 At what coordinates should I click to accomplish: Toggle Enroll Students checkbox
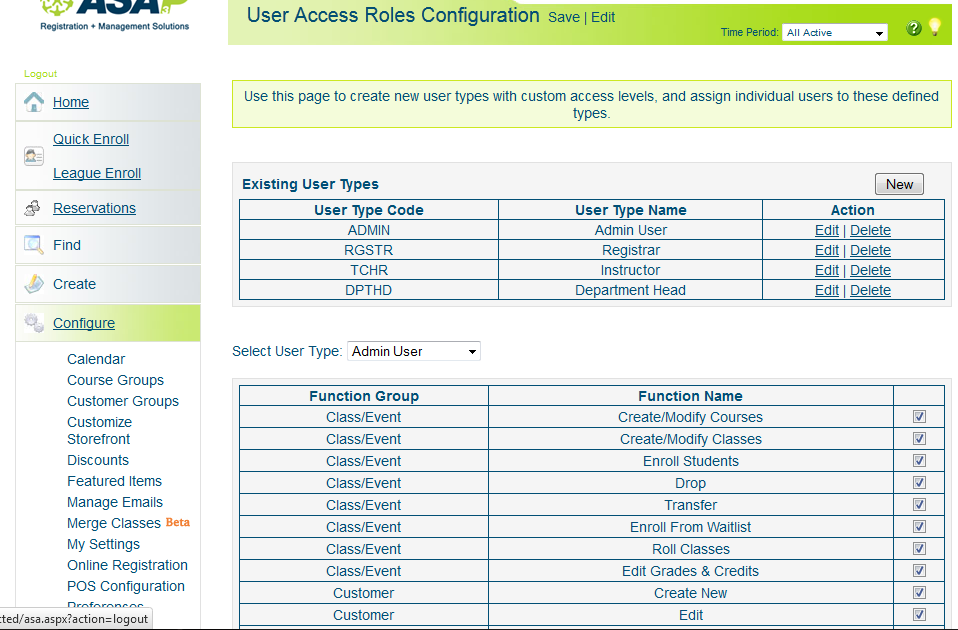pos(919,461)
